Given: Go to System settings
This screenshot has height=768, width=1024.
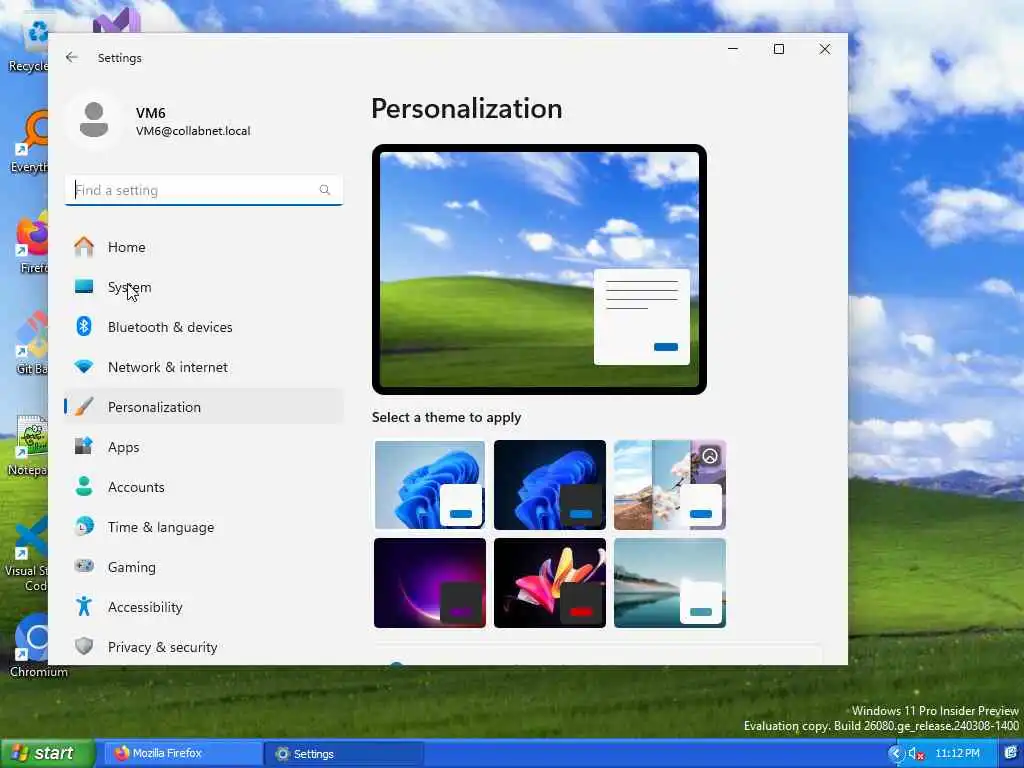Looking at the screenshot, I should (x=203, y=287).
